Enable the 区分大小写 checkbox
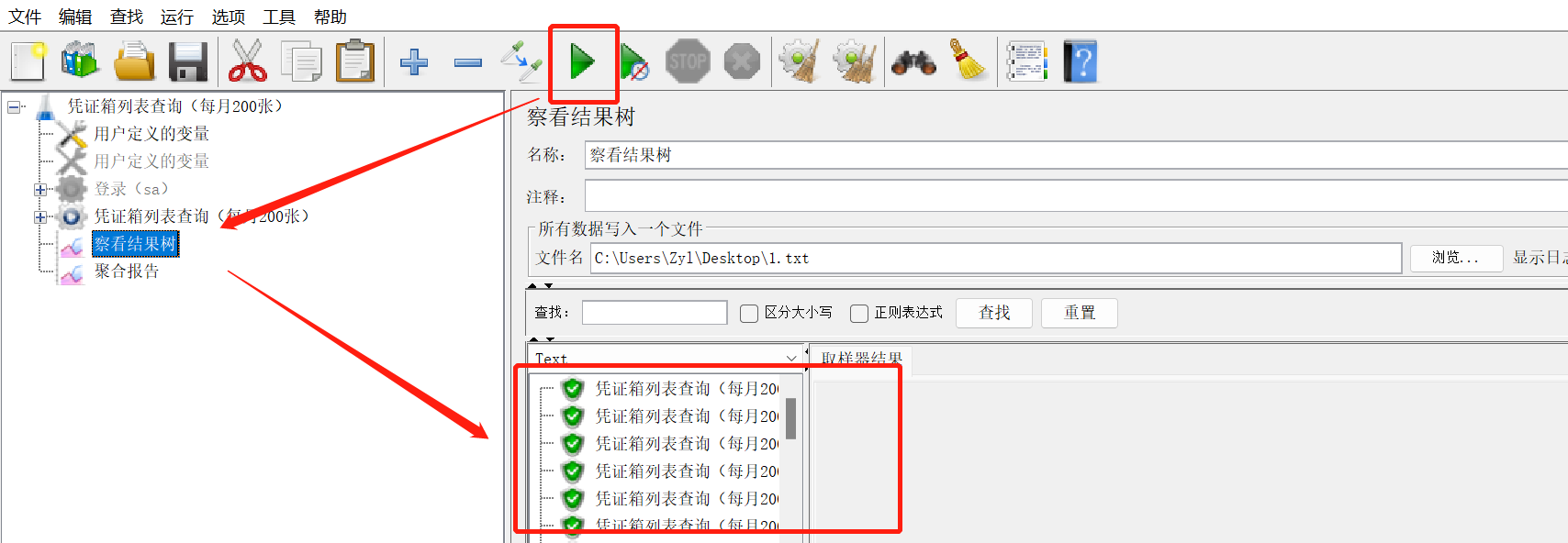1568x543 pixels. pyautogui.click(x=749, y=314)
